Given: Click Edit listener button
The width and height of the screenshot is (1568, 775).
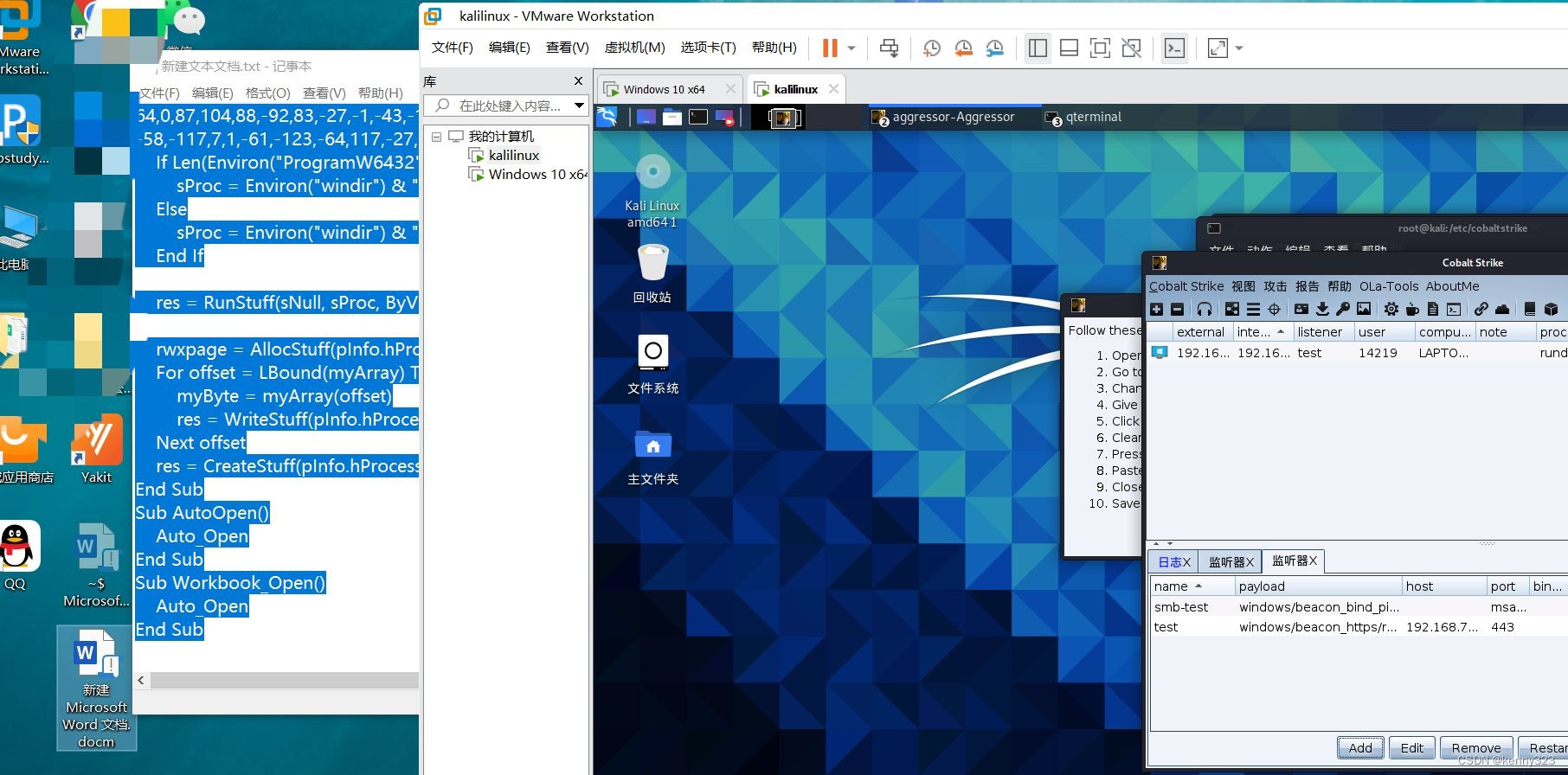Looking at the screenshot, I should [1412, 748].
